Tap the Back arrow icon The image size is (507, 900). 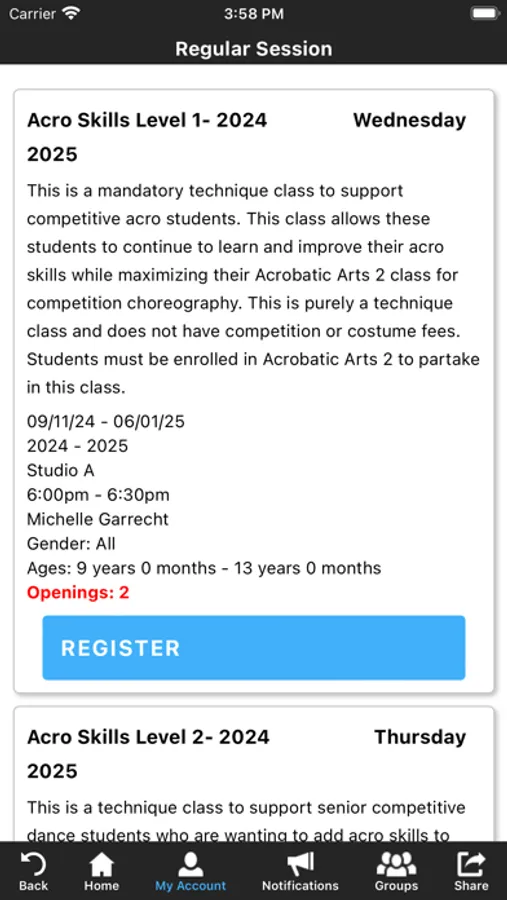(x=33, y=864)
